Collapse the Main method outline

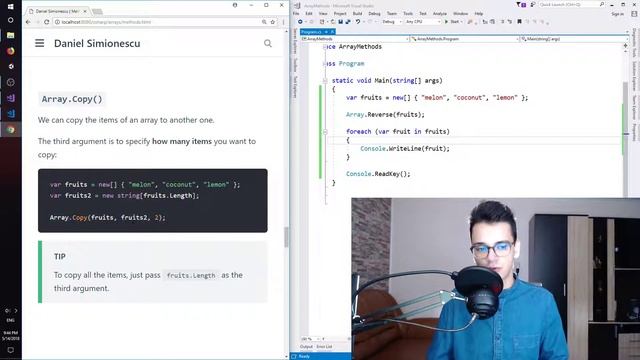point(325,81)
